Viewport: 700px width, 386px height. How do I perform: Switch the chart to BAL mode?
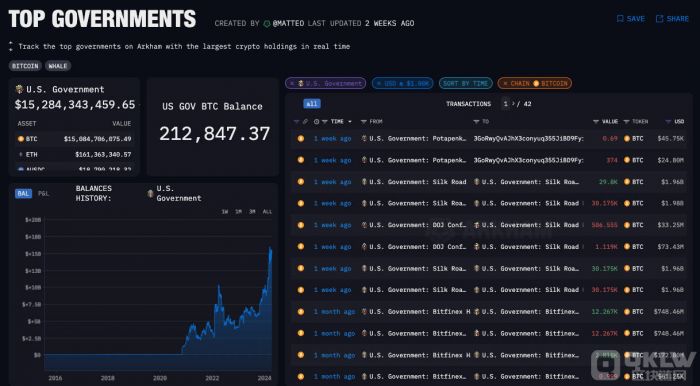(x=23, y=193)
